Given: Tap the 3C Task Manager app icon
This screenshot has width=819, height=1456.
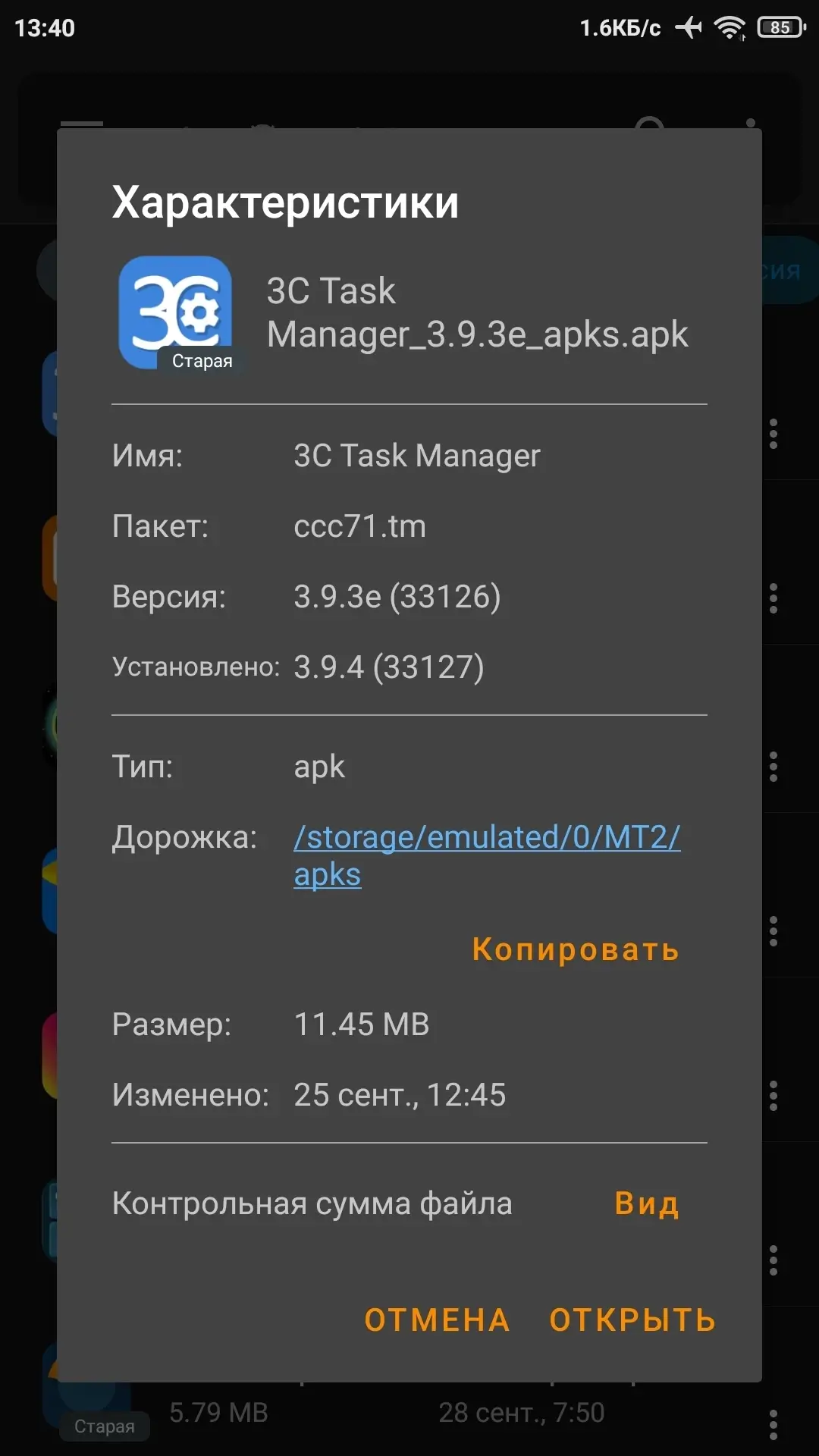Looking at the screenshot, I should 174,311.
